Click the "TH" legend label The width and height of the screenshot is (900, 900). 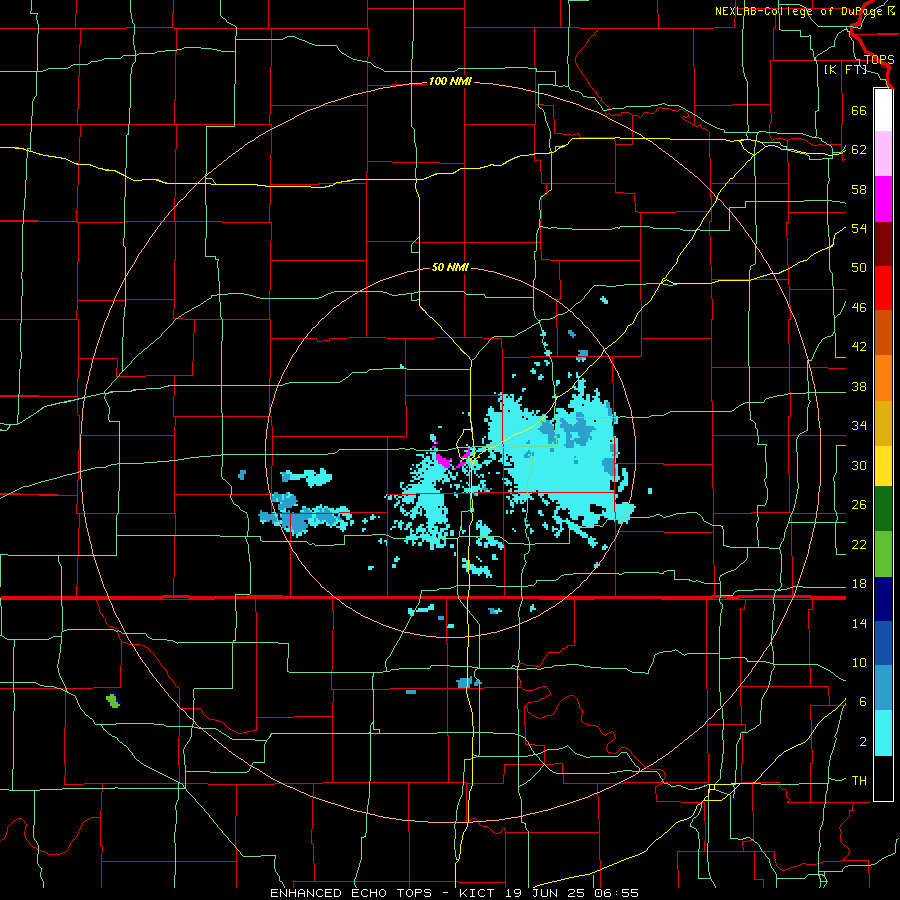tap(859, 781)
